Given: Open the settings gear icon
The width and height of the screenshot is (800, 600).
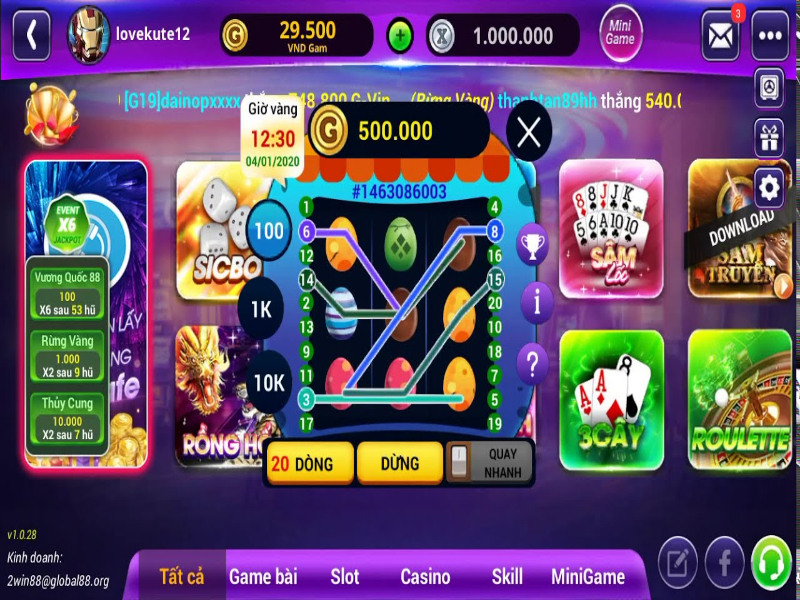Looking at the screenshot, I should (x=769, y=188).
